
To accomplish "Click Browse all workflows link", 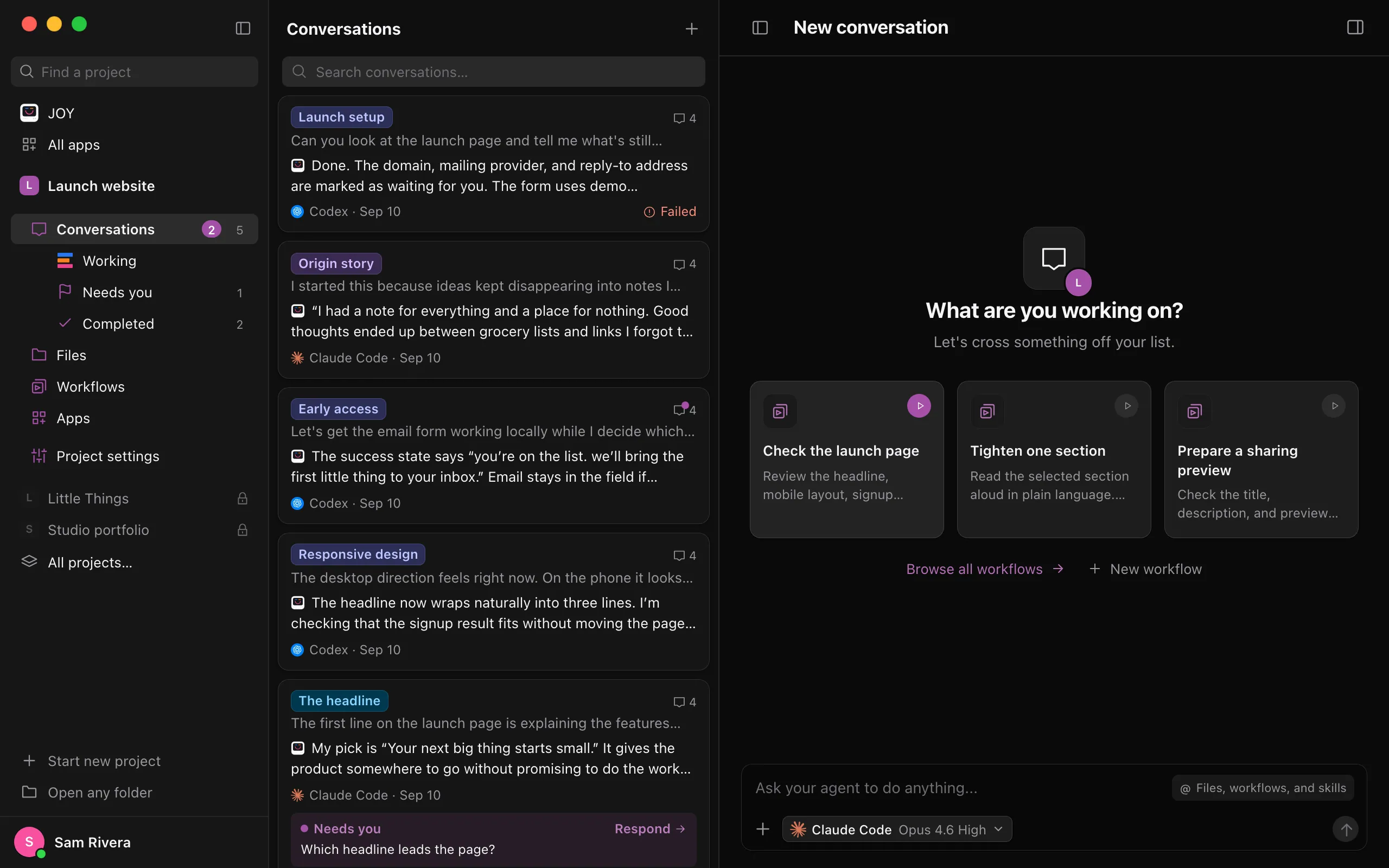I will (x=985, y=569).
